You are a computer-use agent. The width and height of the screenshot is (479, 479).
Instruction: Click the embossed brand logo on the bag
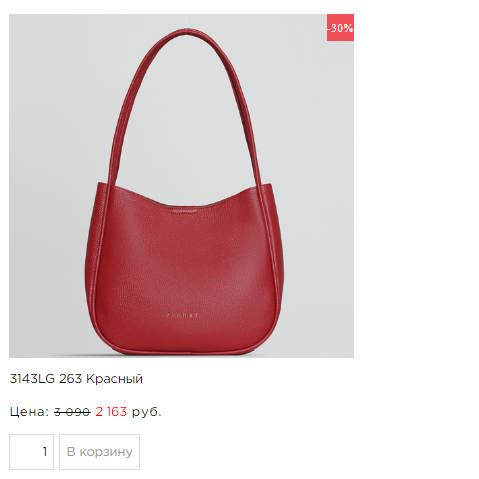pyautogui.click(x=182, y=315)
